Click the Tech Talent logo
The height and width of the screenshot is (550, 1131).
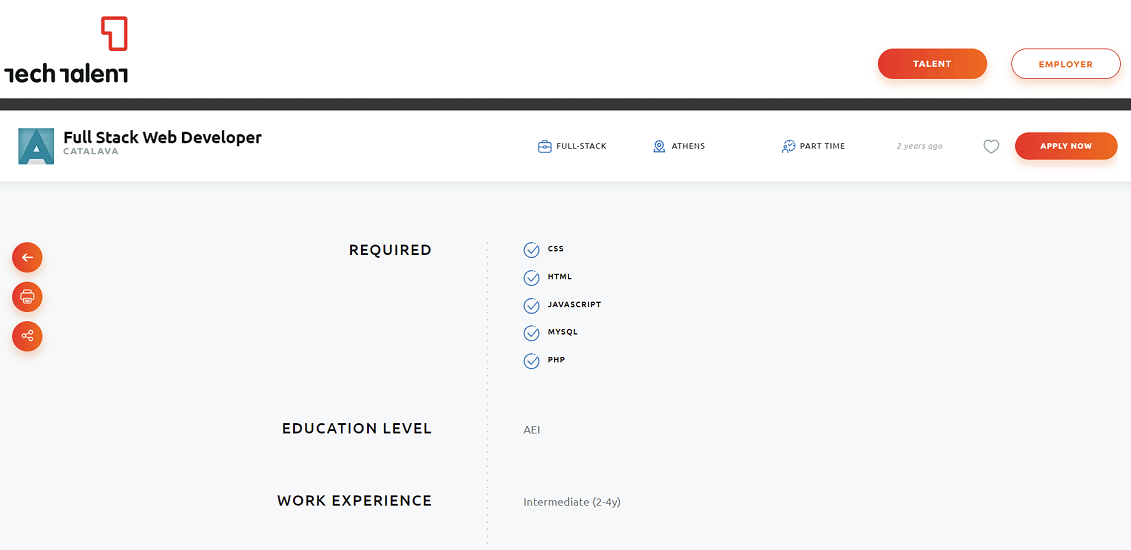pos(66,49)
